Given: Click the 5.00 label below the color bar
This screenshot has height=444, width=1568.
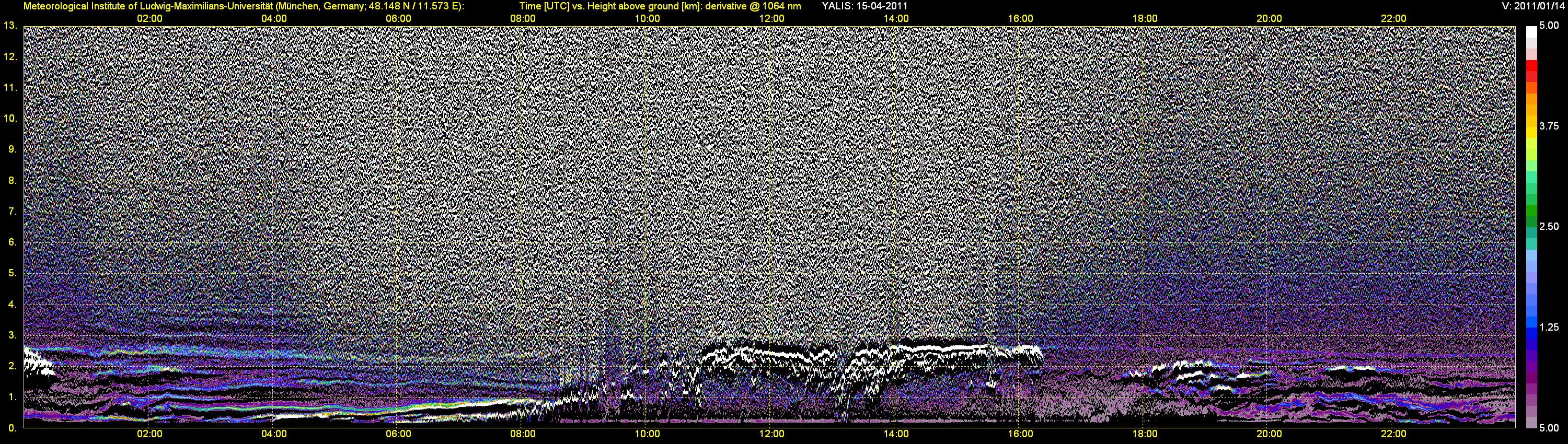Looking at the screenshot, I should 1549,428.
